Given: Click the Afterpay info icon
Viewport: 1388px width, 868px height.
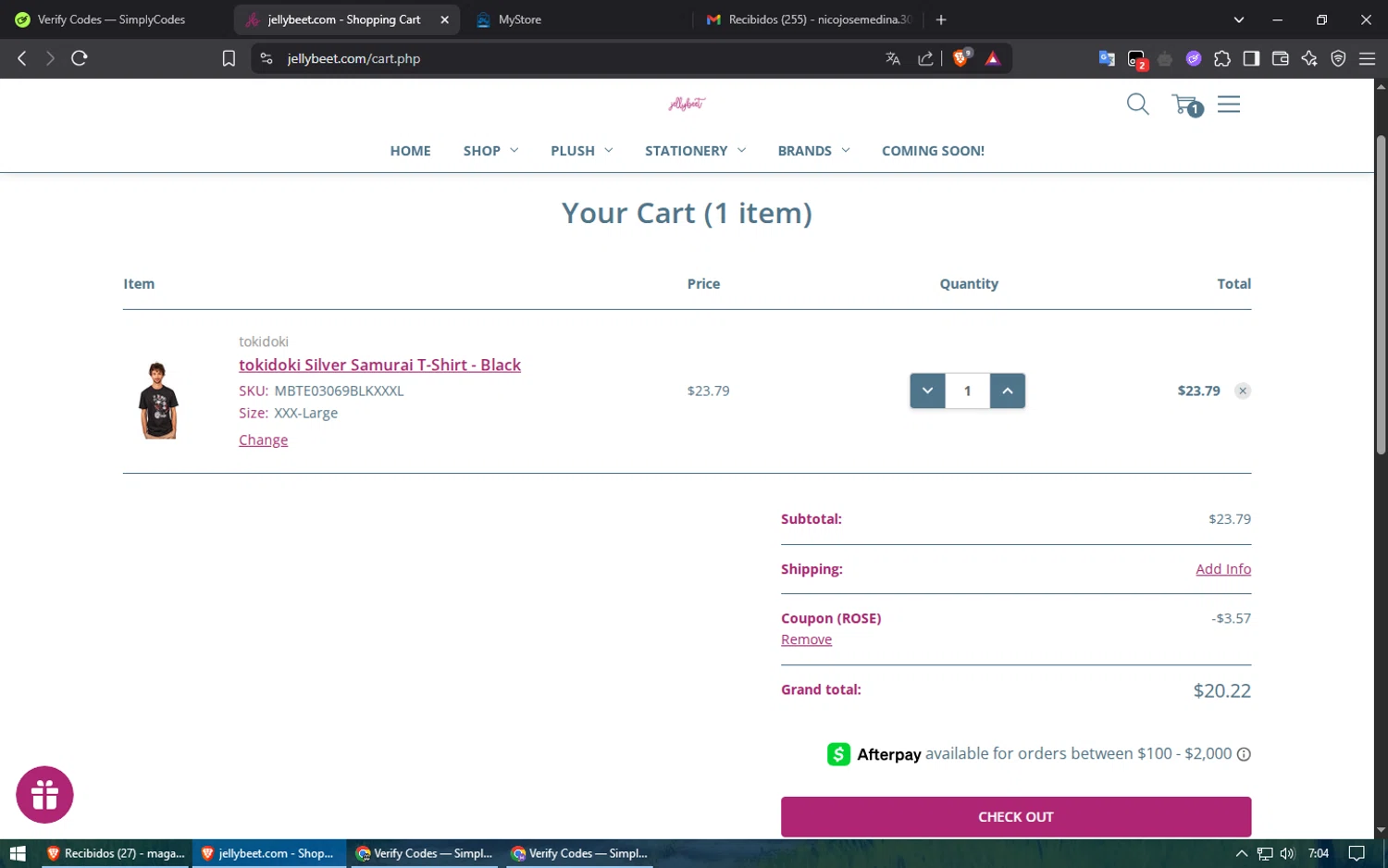Looking at the screenshot, I should coord(1244,754).
